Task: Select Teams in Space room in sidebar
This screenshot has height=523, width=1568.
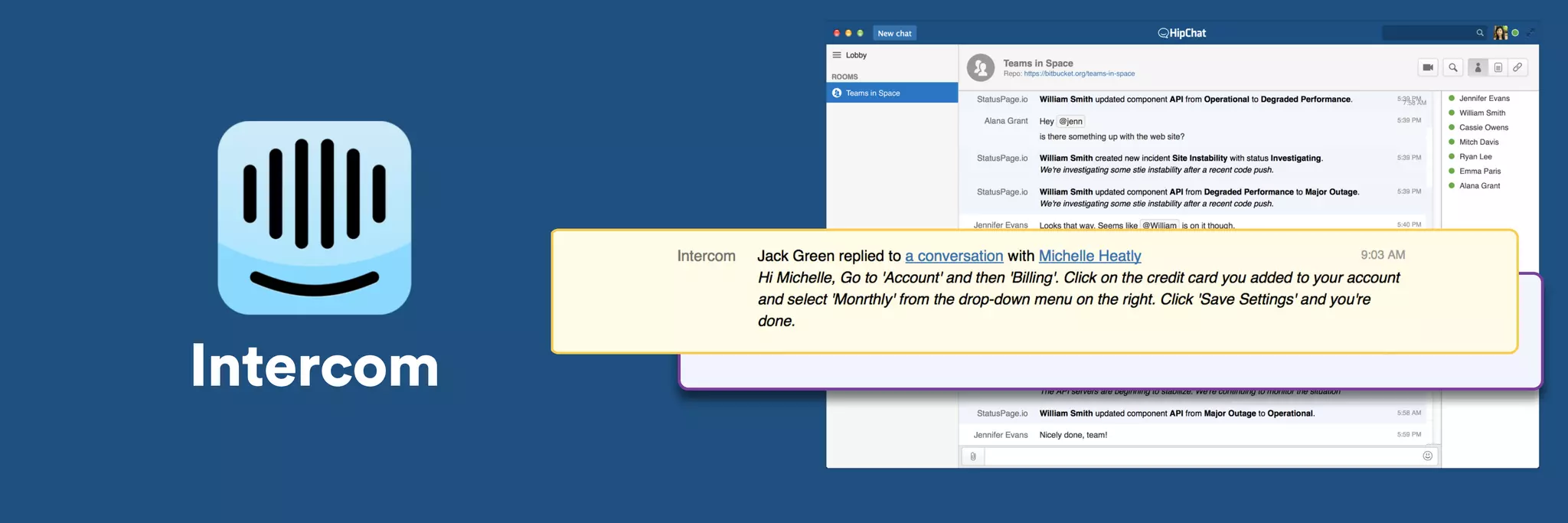Action: coord(892,93)
